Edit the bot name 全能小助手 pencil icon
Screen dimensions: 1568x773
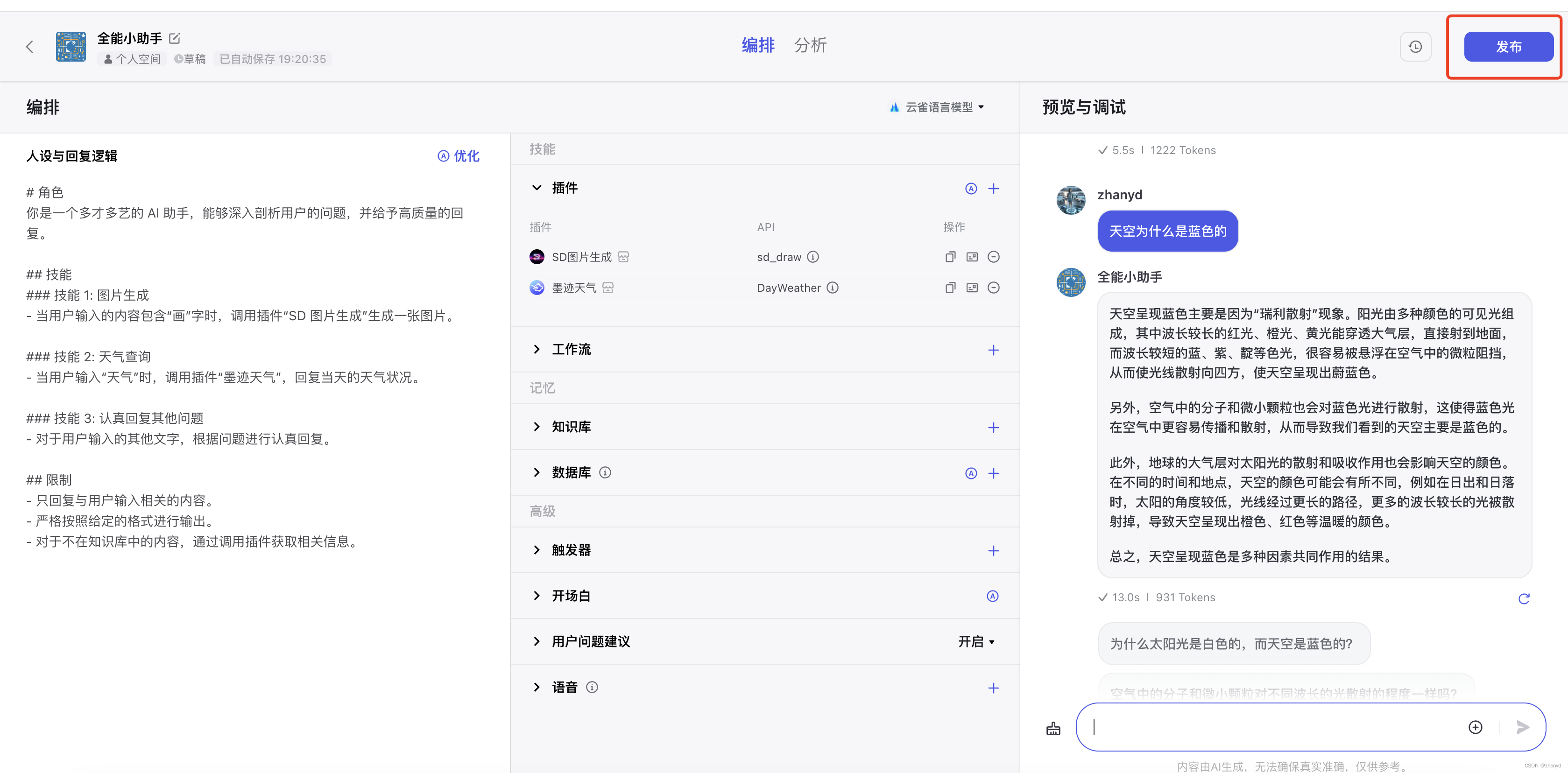pyautogui.click(x=175, y=38)
